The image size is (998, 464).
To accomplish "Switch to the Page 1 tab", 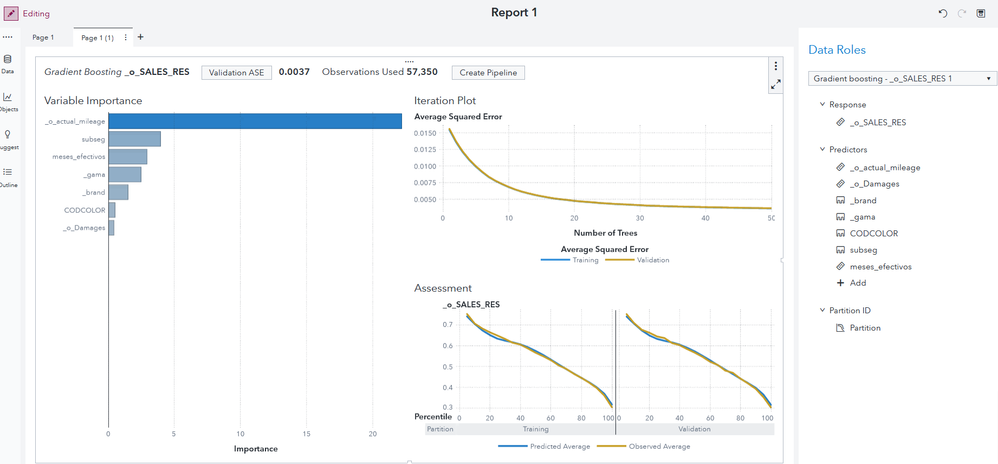I will (x=43, y=37).
